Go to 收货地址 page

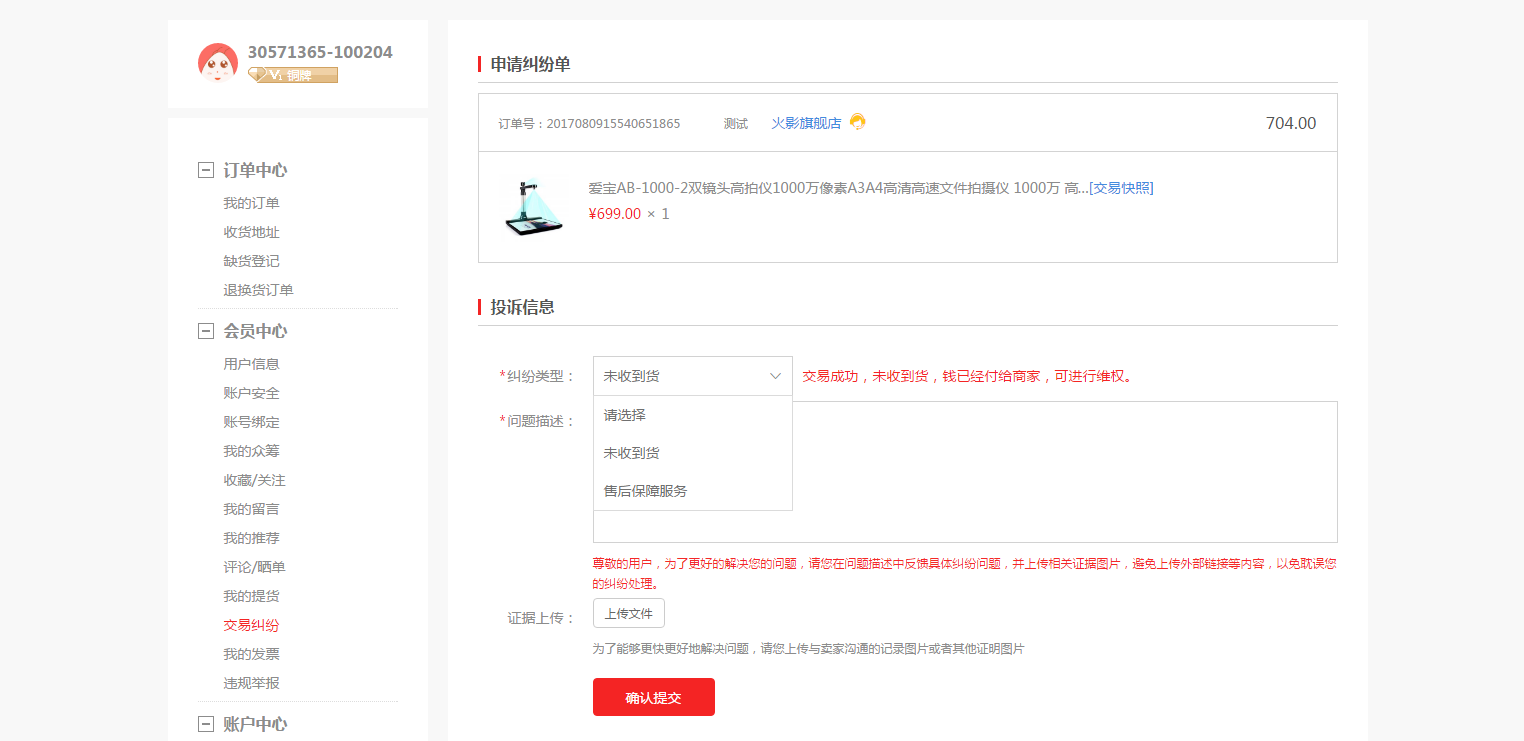[251, 232]
